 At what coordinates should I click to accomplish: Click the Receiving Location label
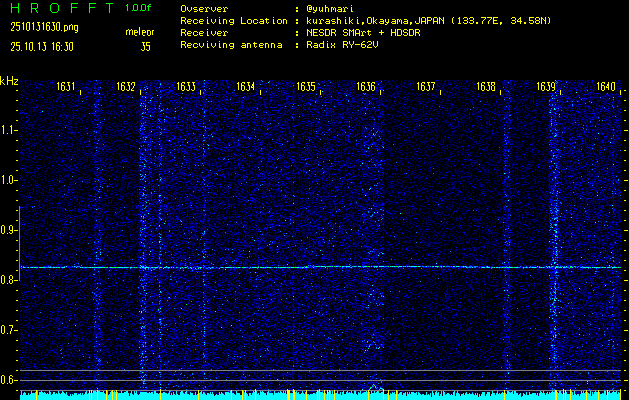coord(234,21)
